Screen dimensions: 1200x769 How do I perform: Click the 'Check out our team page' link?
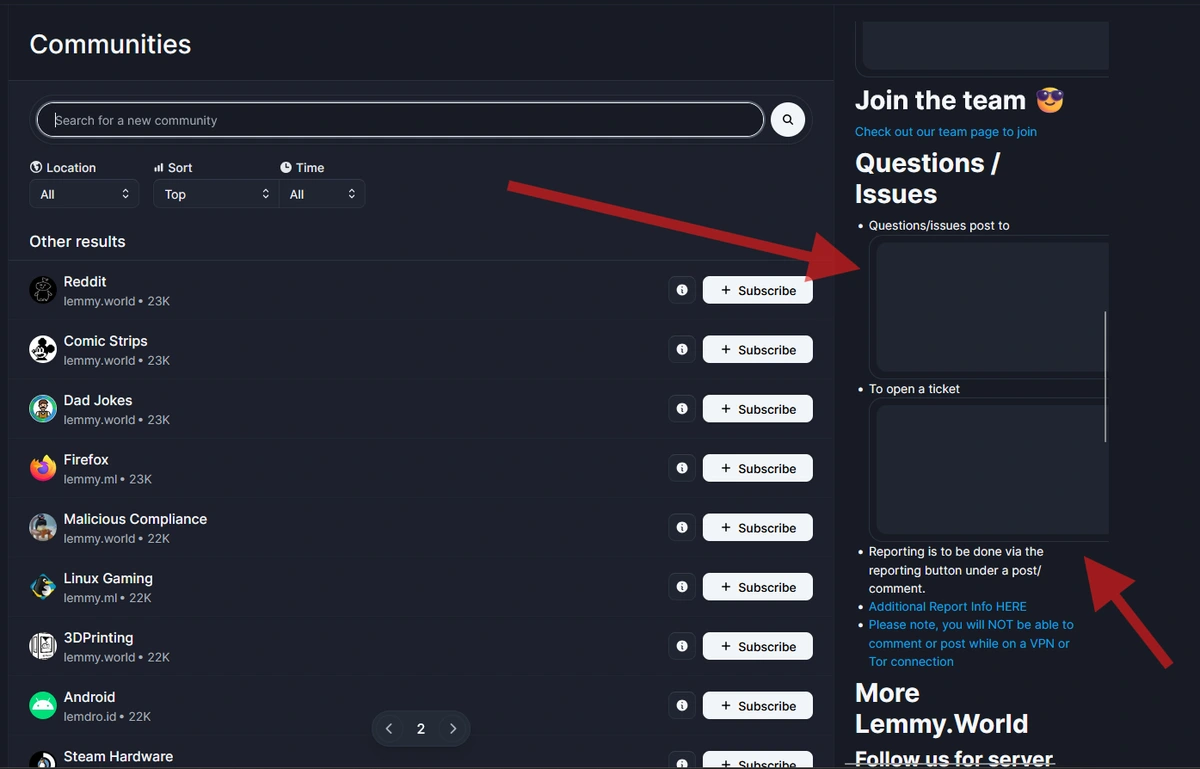pyautogui.click(x=946, y=132)
